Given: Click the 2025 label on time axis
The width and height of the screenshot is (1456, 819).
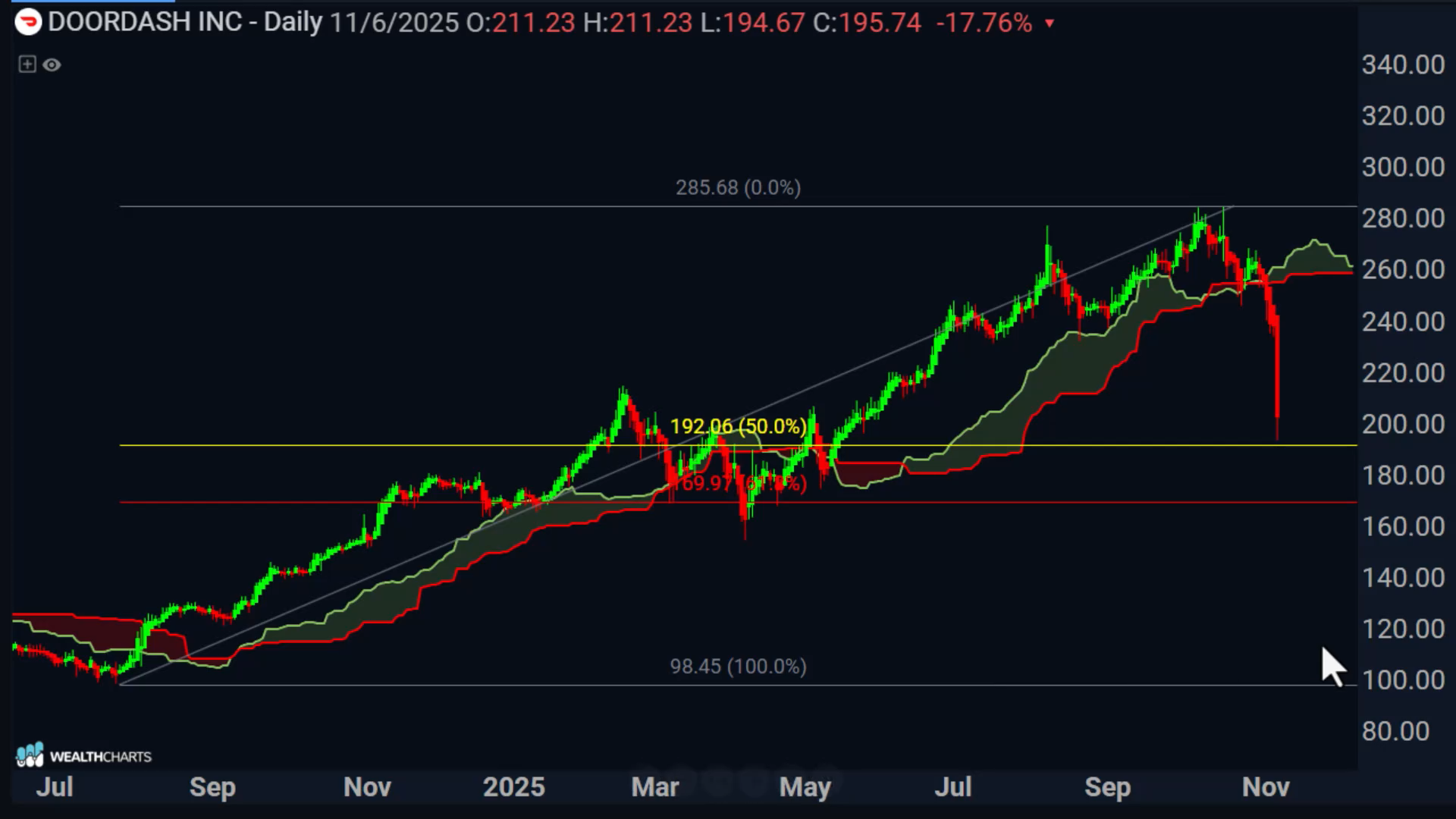Looking at the screenshot, I should tap(513, 787).
